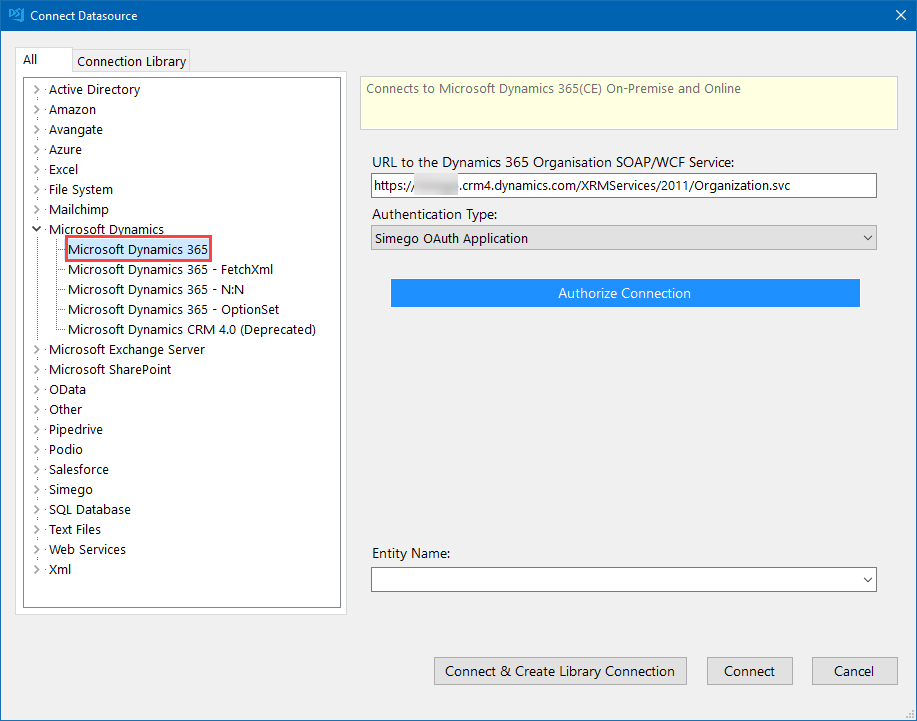Select the Podio tree item

tap(66, 450)
